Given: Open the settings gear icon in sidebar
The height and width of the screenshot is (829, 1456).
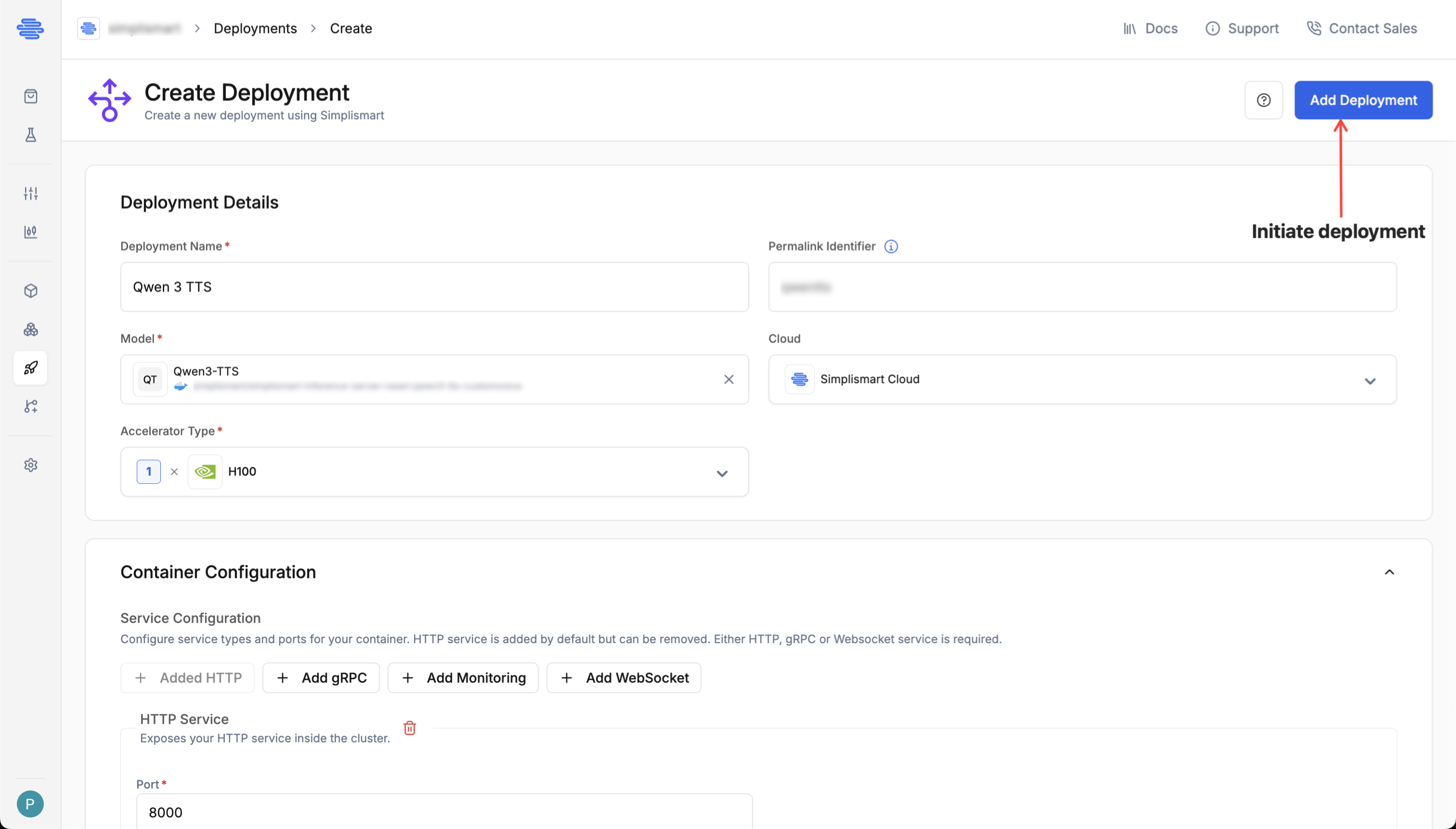Looking at the screenshot, I should pos(31,465).
